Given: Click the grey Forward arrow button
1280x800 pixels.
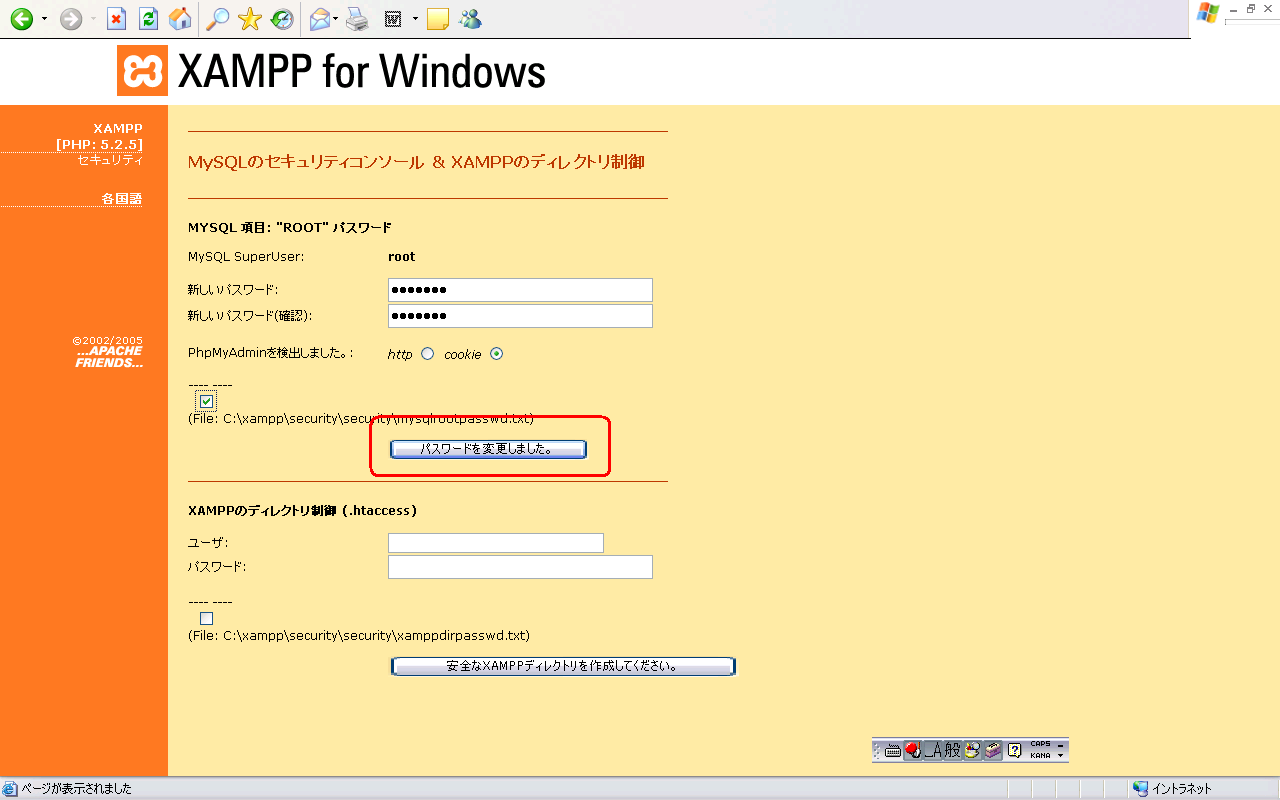Looking at the screenshot, I should tap(70, 18).
